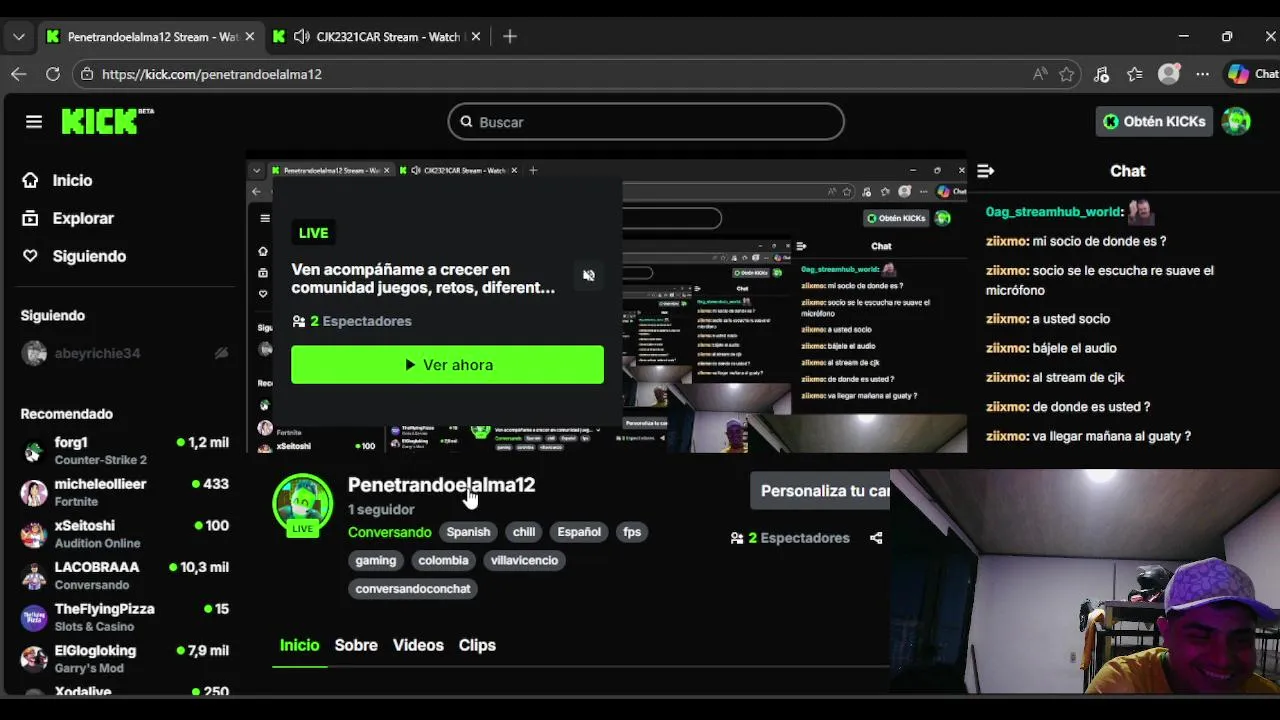Click the Penetrandoelalma12 channel avatar

[x=302, y=503]
